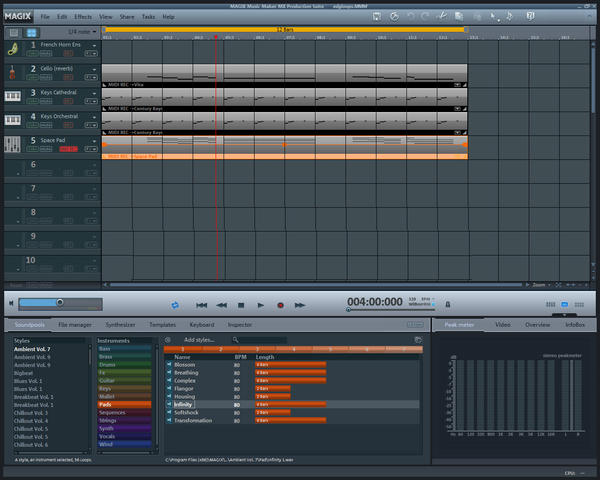
Task: Click the red Record button in transport
Action: coord(280,305)
